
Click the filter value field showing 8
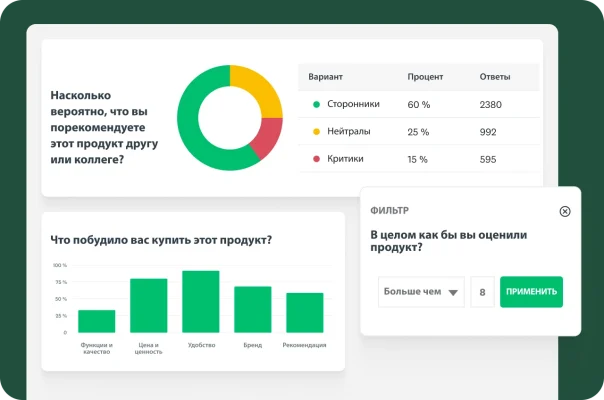(483, 292)
